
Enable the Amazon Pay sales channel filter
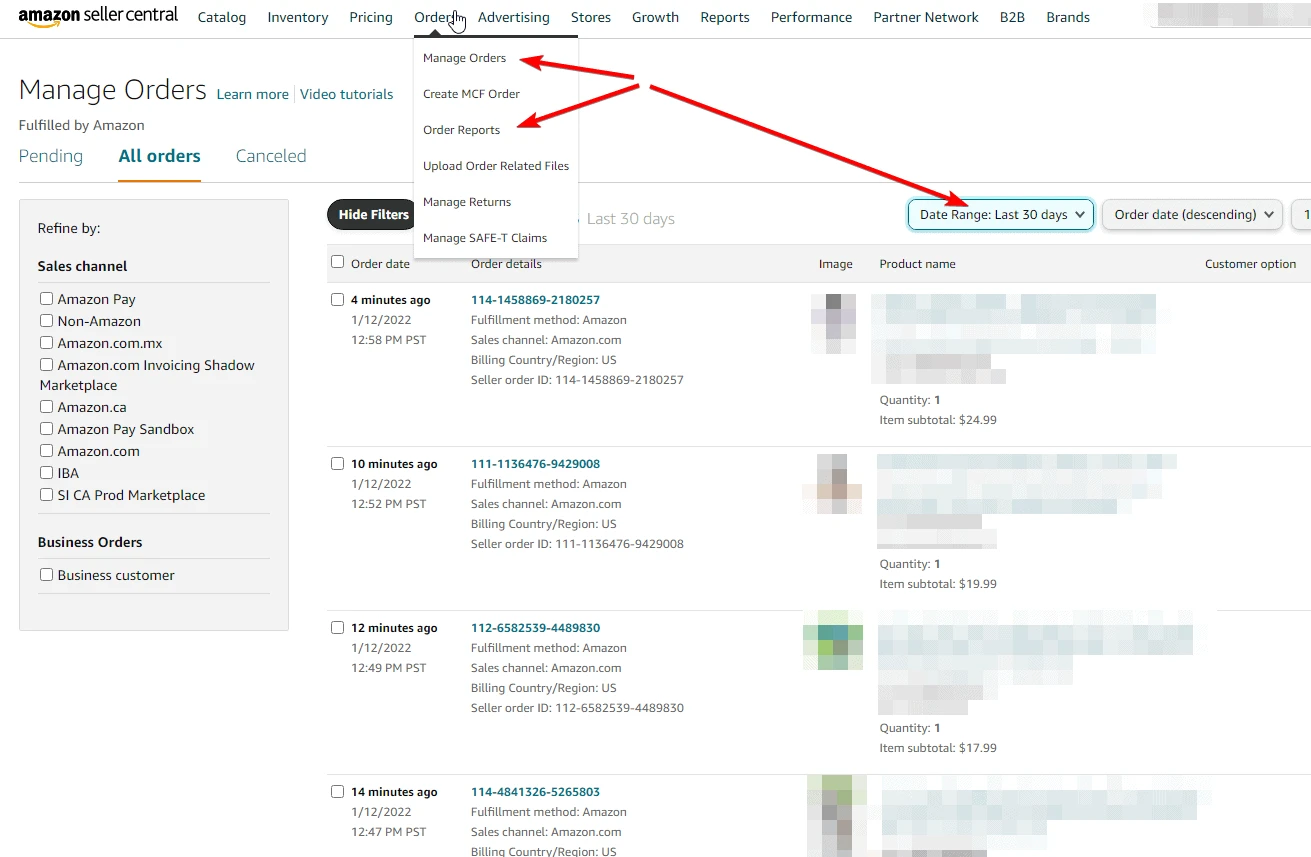46,298
